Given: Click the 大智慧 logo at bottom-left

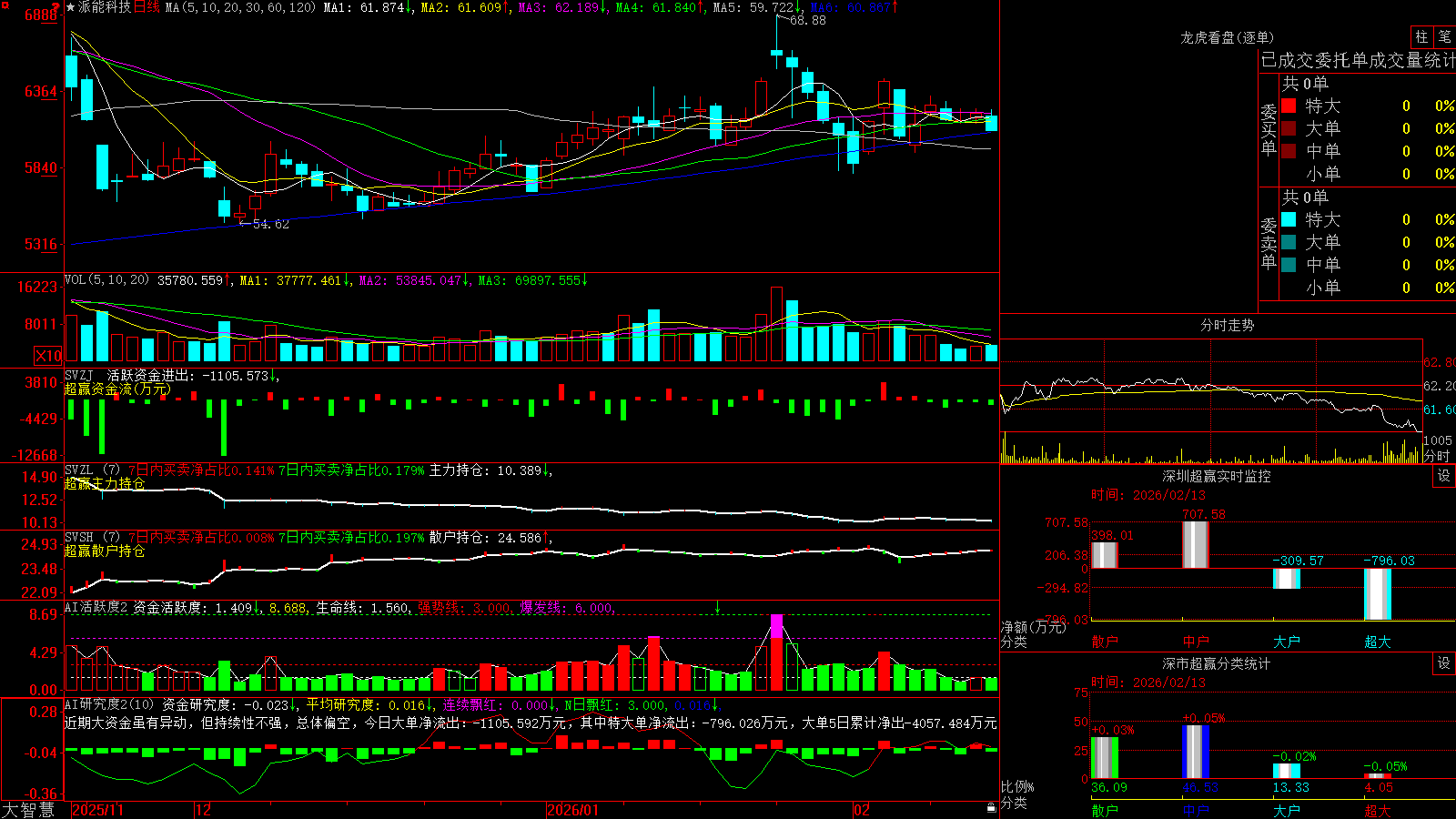Looking at the screenshot, I should (x=29, y=809).
